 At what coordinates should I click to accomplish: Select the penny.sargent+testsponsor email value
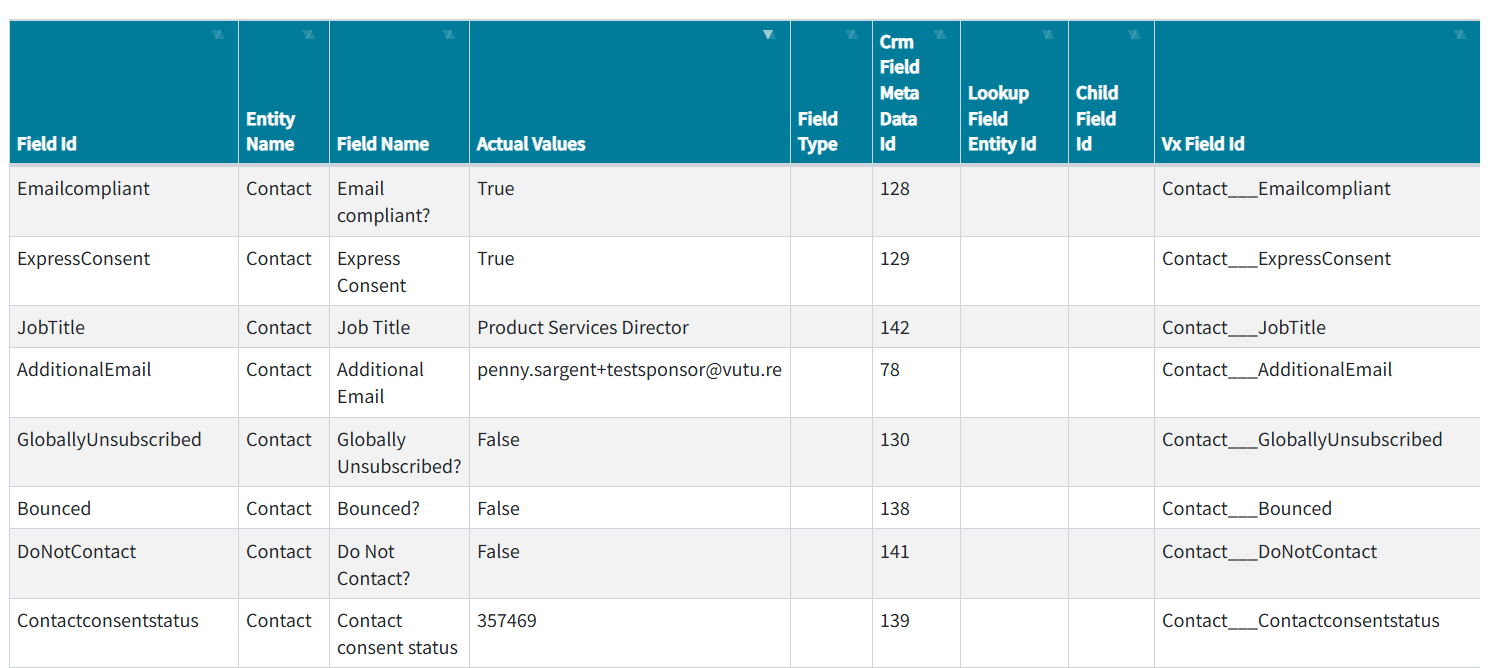(629, 370)
